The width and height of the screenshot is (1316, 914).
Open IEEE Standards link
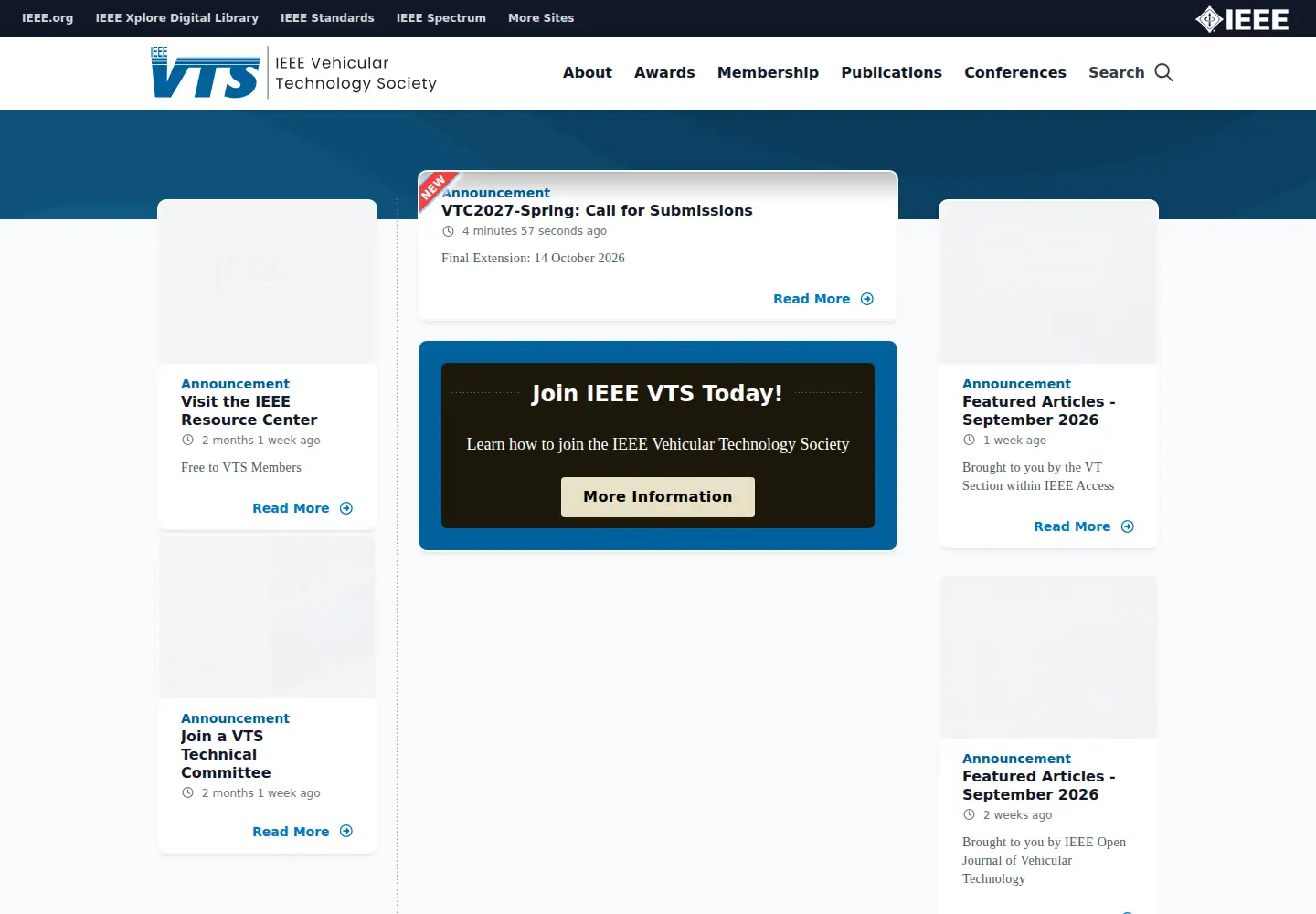pyautogui.click(x=327, y=17)
